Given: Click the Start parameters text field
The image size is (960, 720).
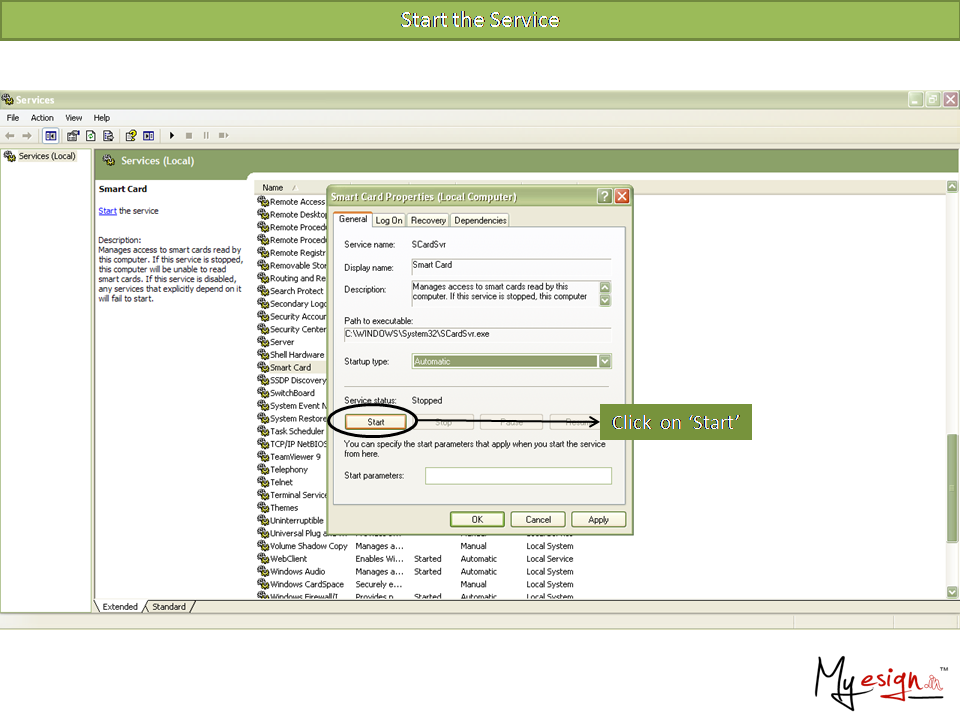Looking at the screenshot, I should [518, 476].
